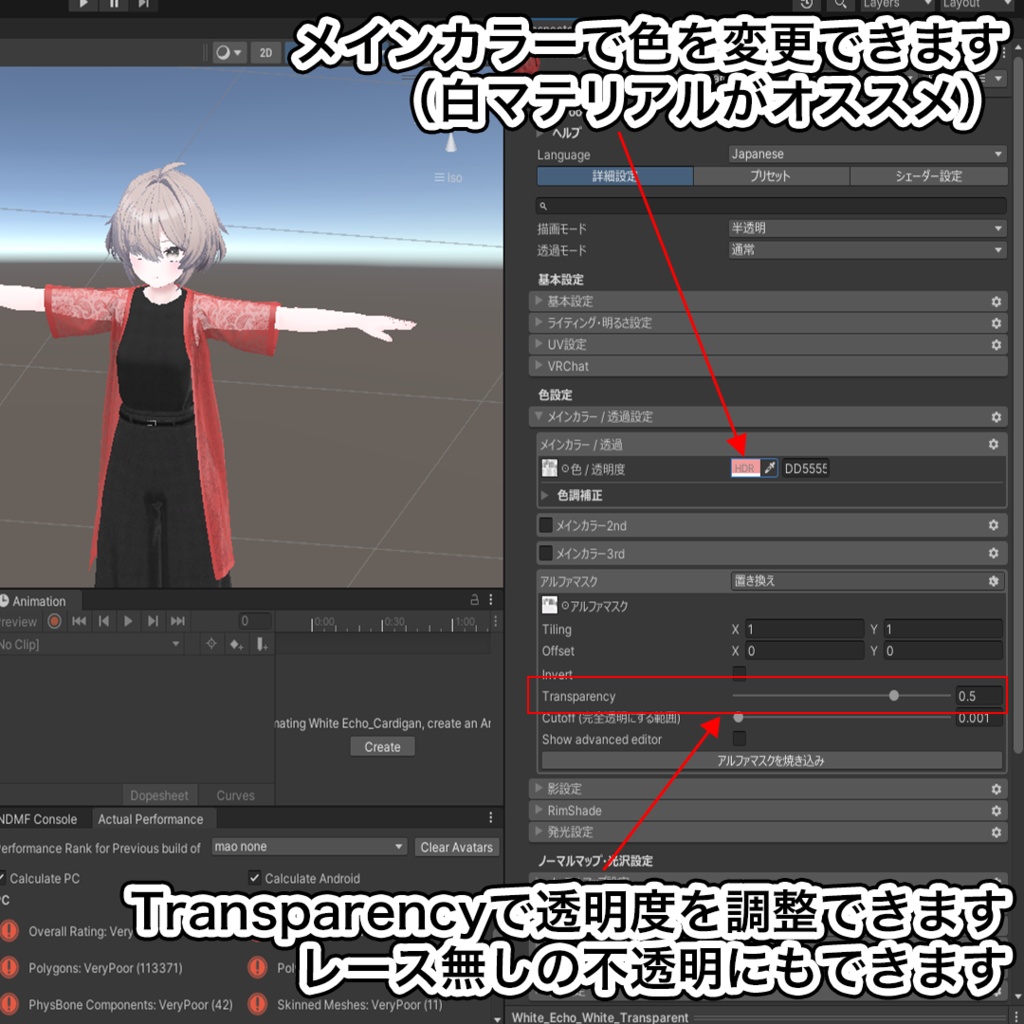
Task: Click the Create button in Animation panel
Action: coord(383,746)
